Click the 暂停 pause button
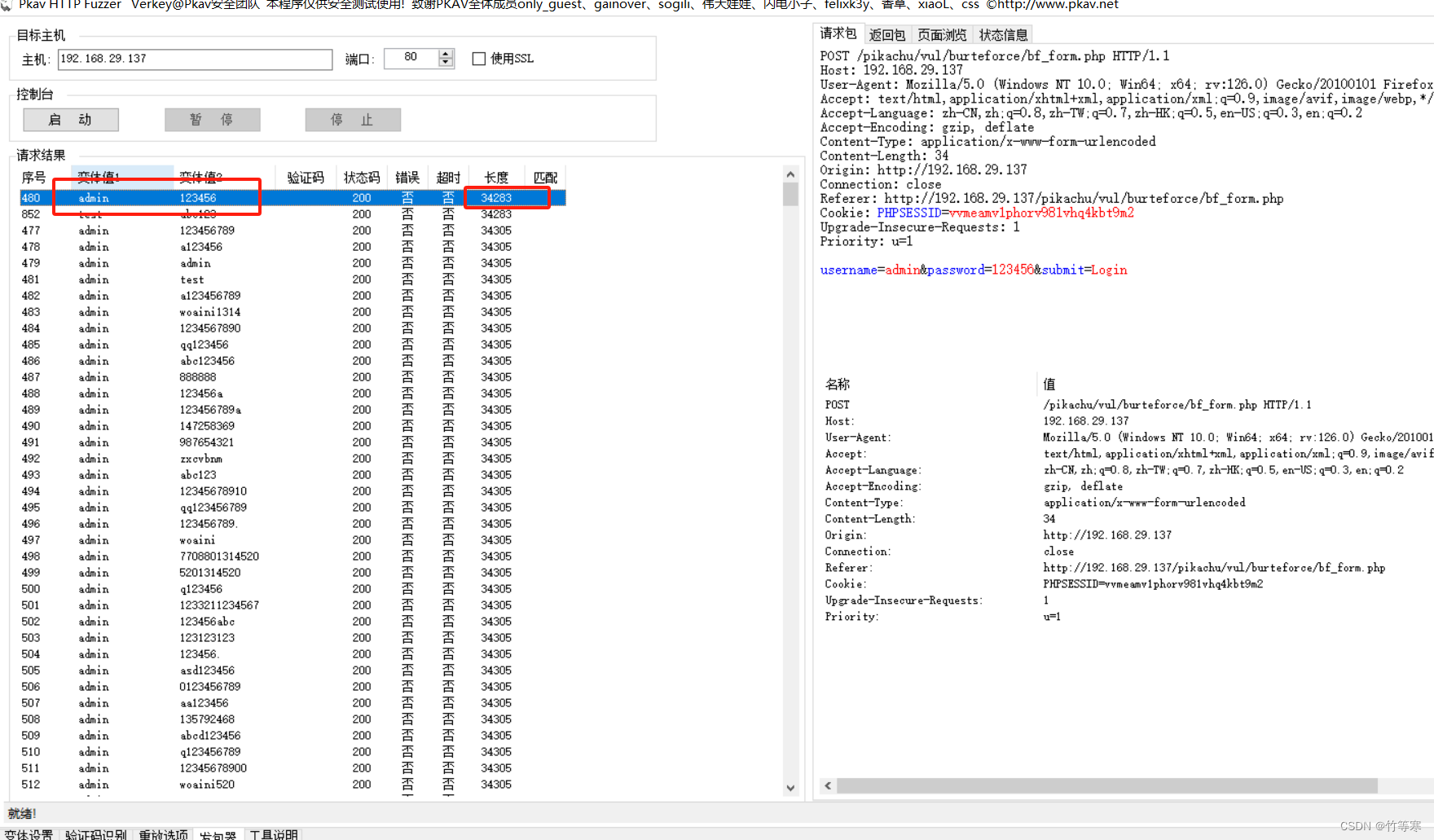Viewport: 1434px width, 840px height. pos(212,120)
